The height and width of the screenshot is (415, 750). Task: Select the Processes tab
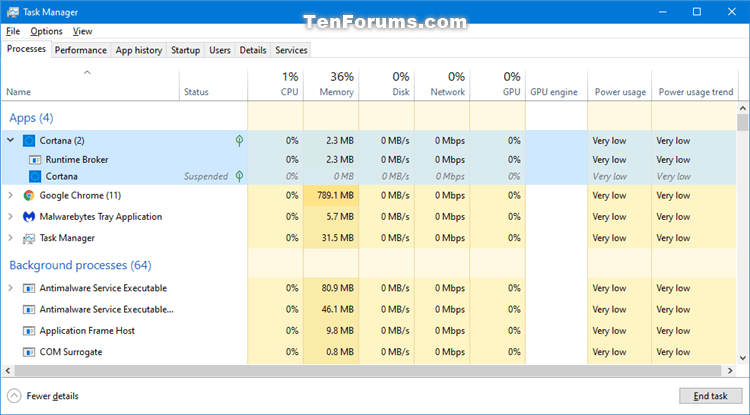click(x=26, y=49)
